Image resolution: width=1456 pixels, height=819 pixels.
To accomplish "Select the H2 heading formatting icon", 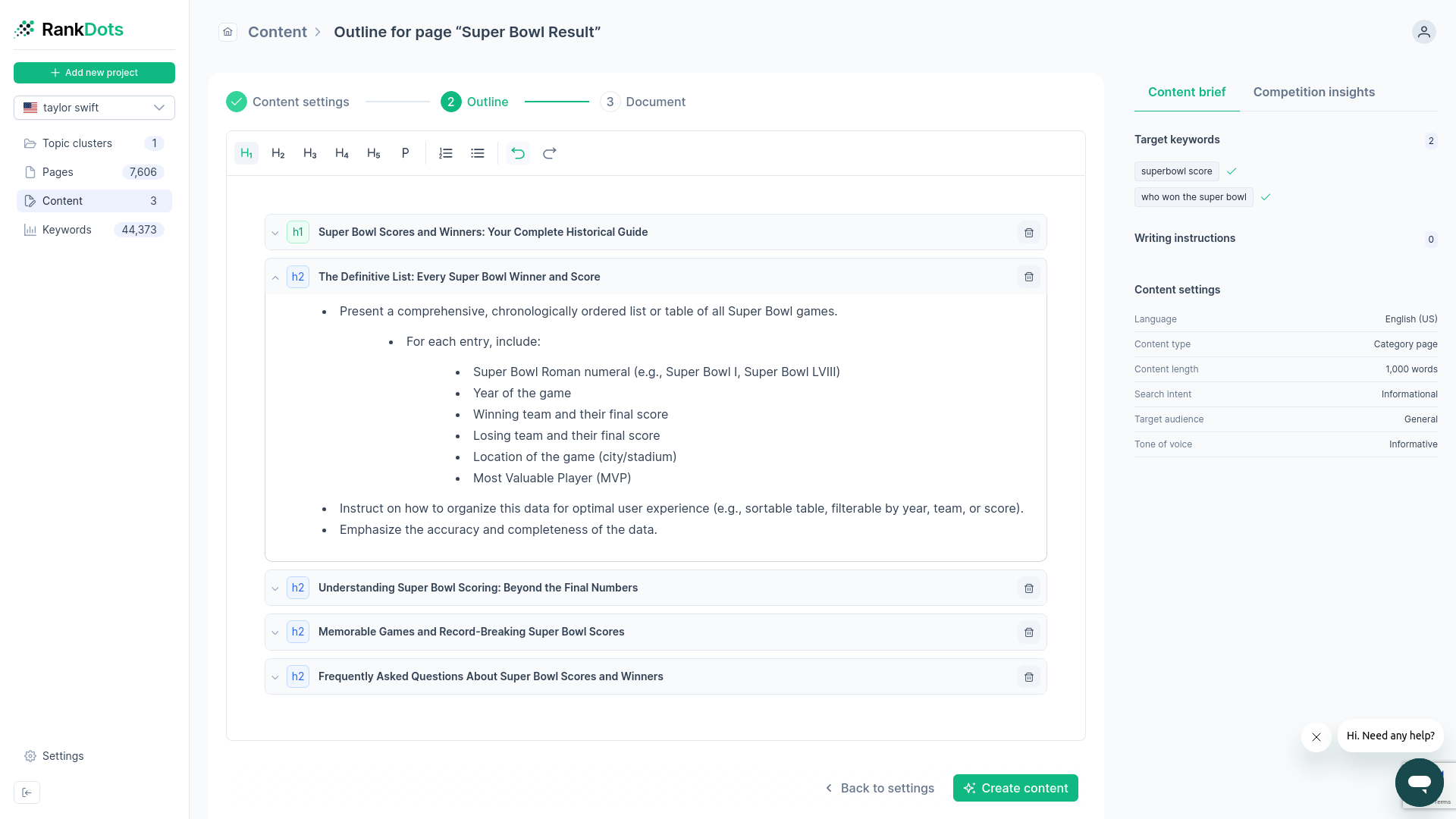I will pos(278,153).
